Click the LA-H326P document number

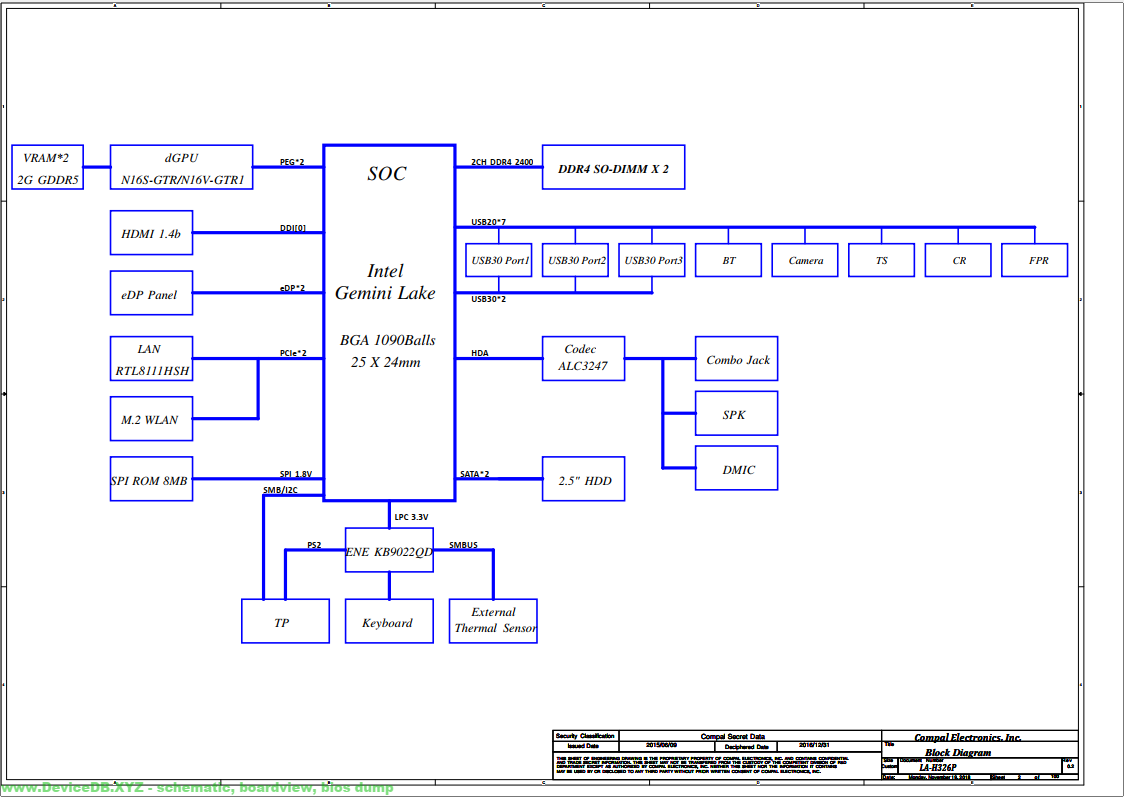(x=938, y=768)
